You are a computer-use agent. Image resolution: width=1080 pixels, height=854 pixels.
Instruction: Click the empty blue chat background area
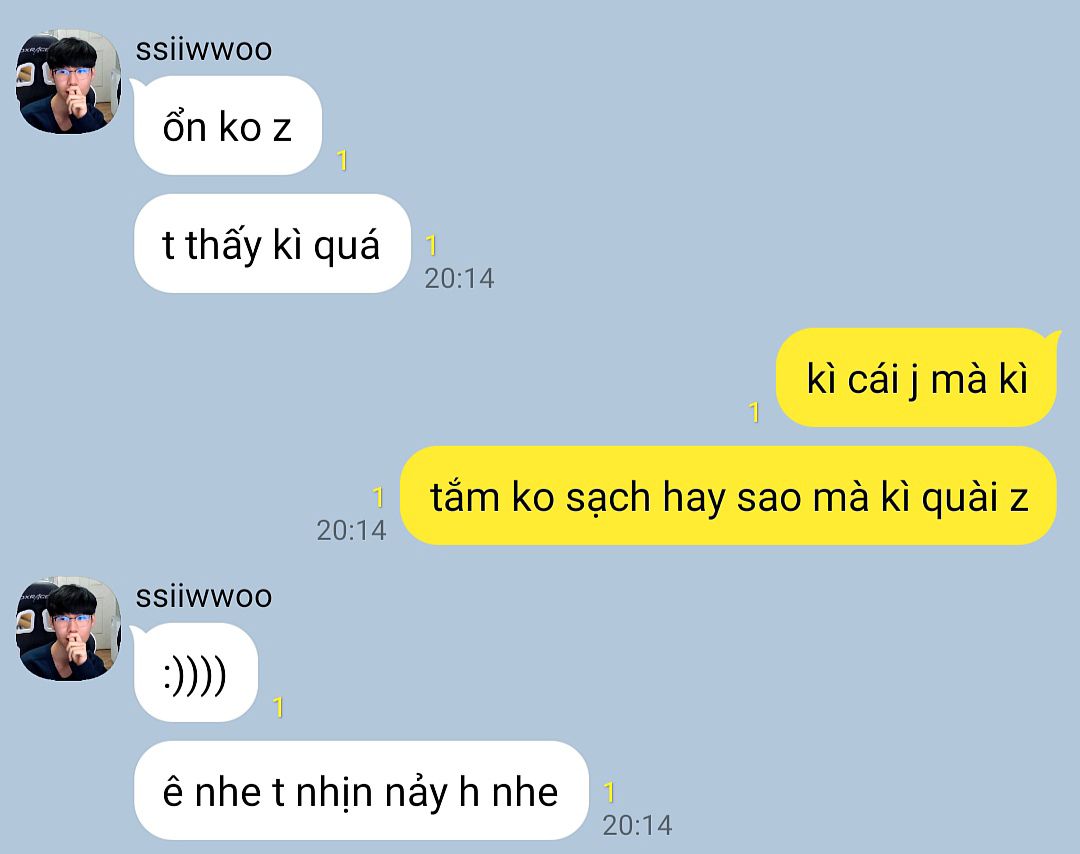pos(758,172)
